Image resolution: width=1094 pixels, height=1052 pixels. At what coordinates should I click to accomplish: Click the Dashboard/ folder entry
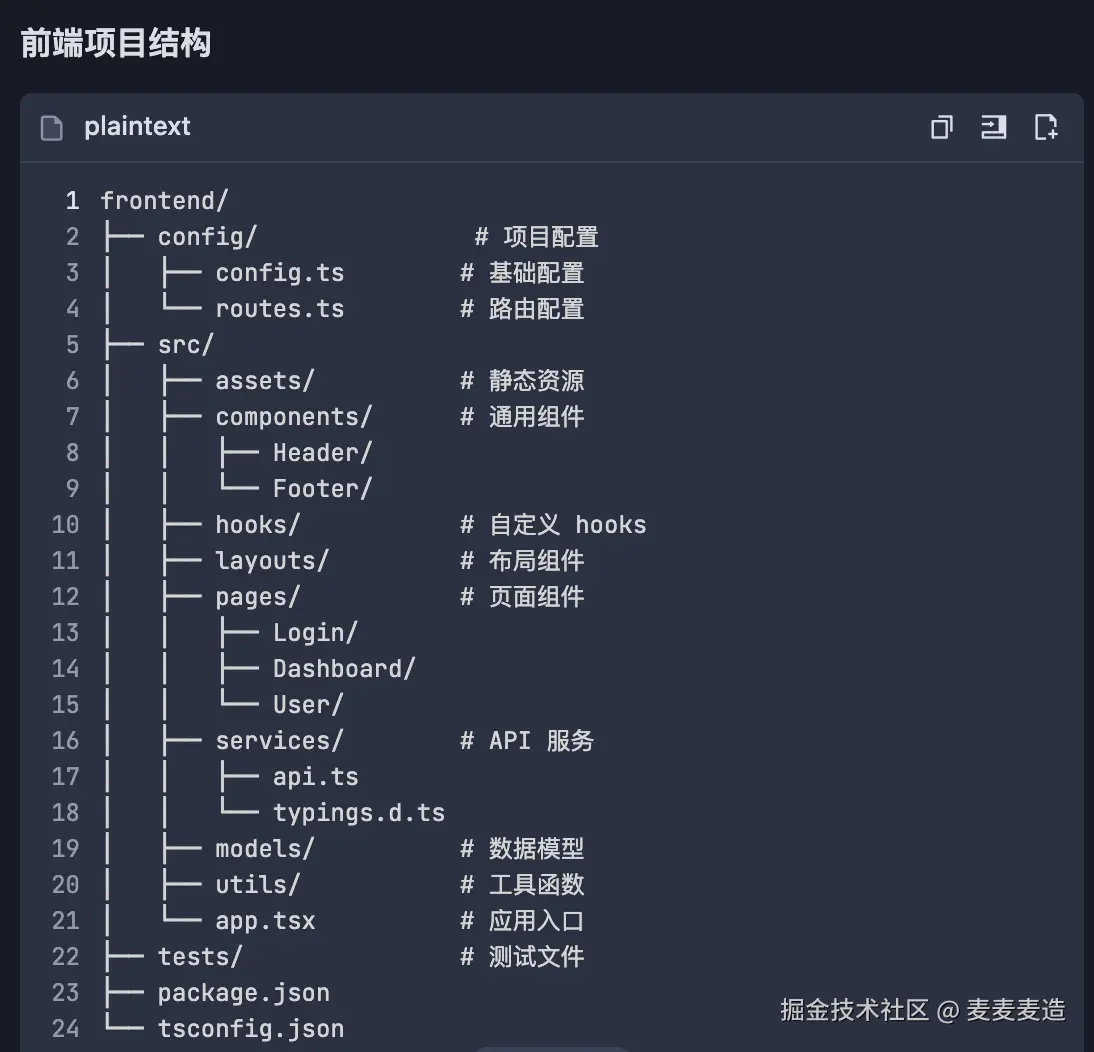pyautogui.click(x=343, y=668)
